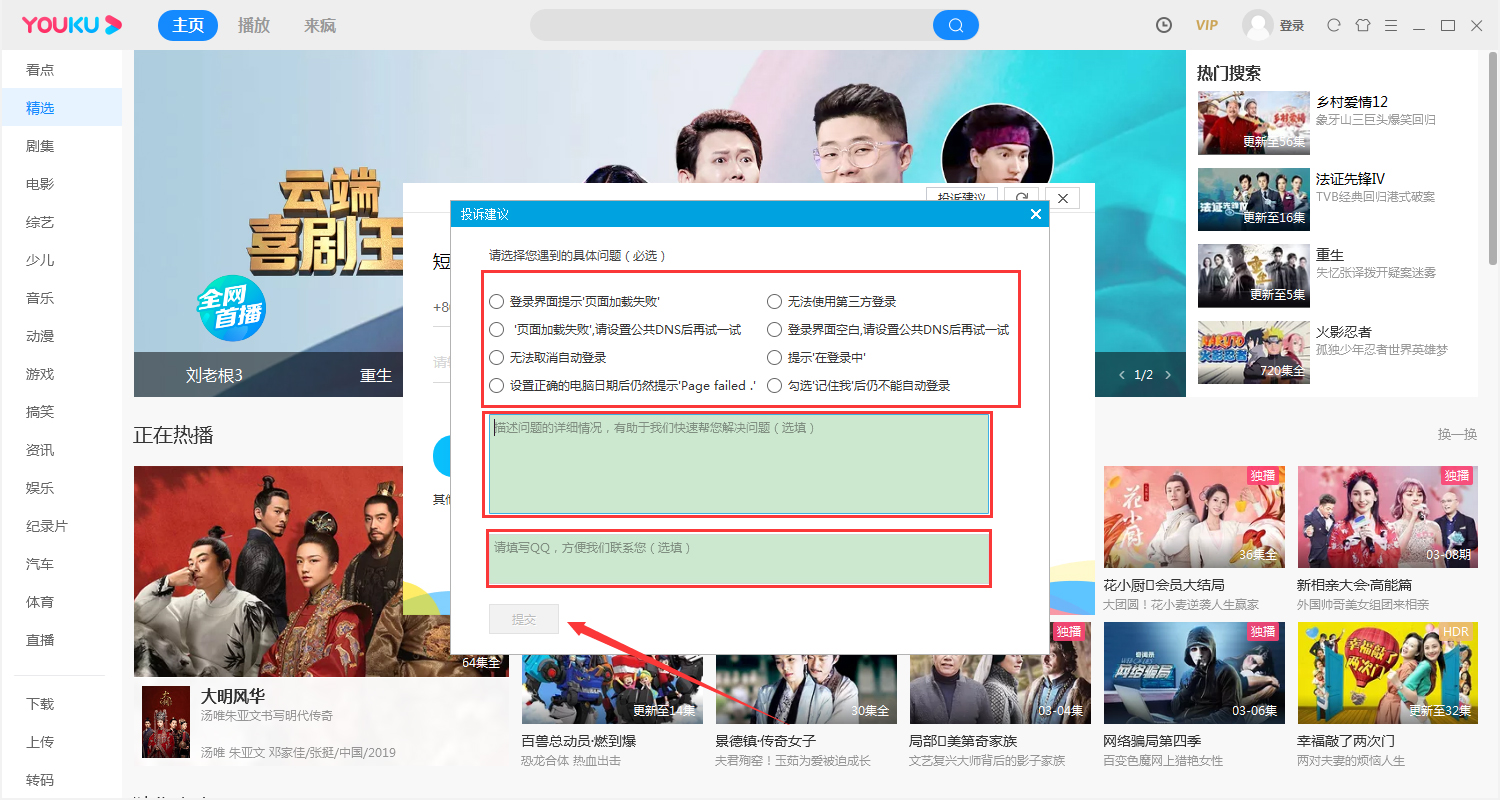Click the next arrow on 热门搜索 carousel
Image resolution: width=1500 pixels, height=800 pixels.
(x=1167, y=374)
